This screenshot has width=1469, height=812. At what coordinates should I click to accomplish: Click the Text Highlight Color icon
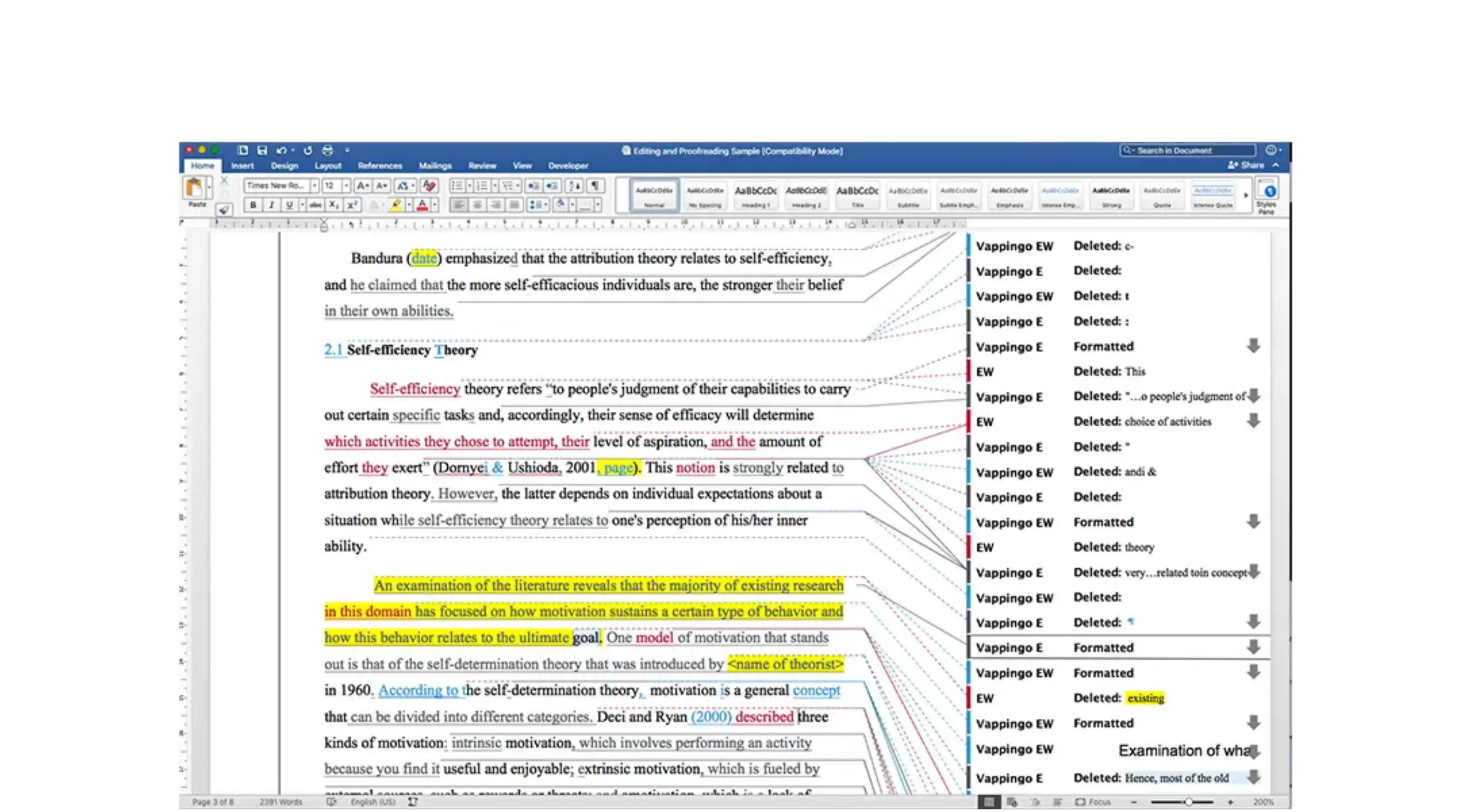click(396, 204)
